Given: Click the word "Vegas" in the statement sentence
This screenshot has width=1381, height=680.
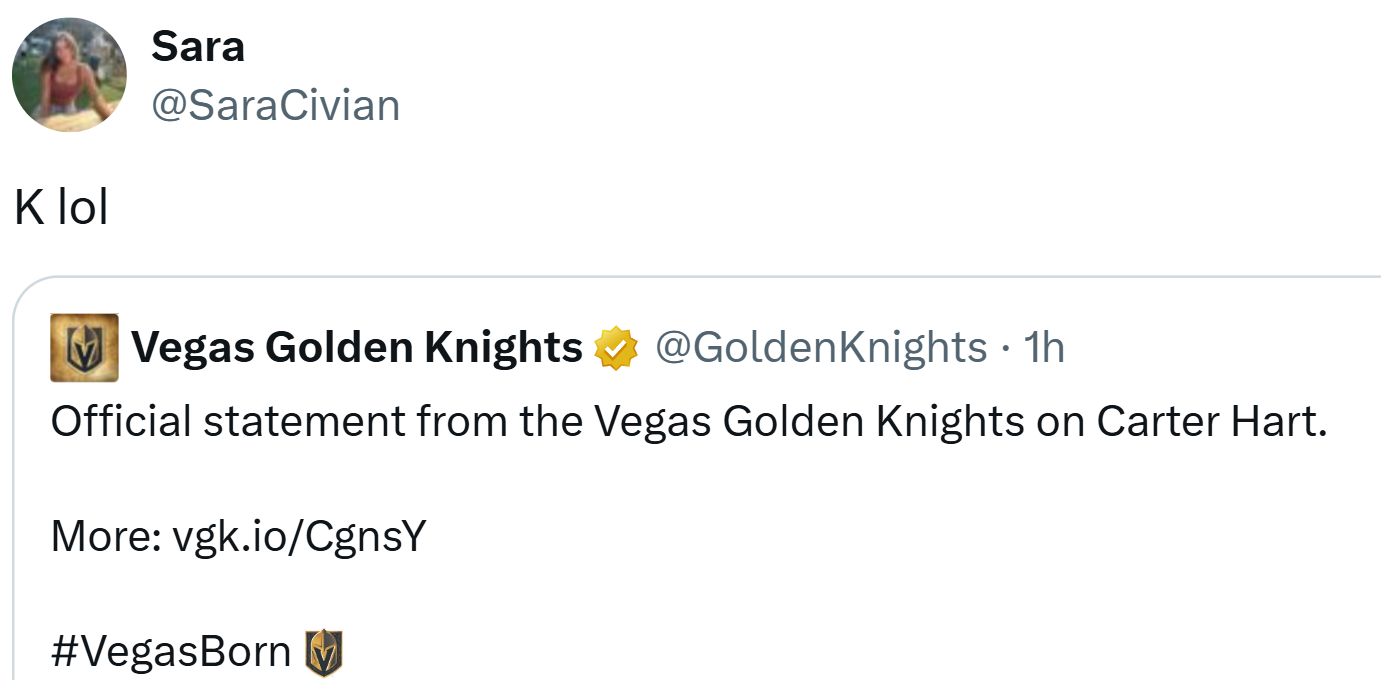Looking at the screenshot, I should tap(652, 423).
